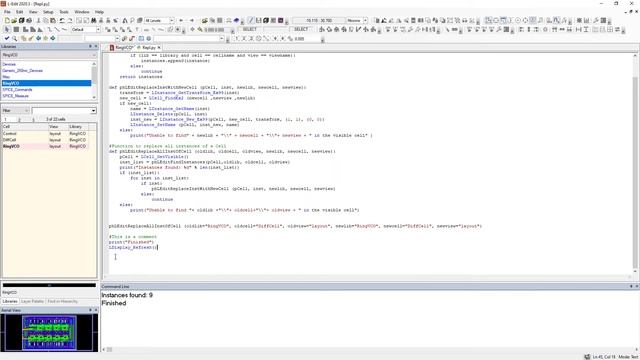Open the Edit menu
Image resolution: width=640 pixels, height=360 pixels.
click(20, 12)
